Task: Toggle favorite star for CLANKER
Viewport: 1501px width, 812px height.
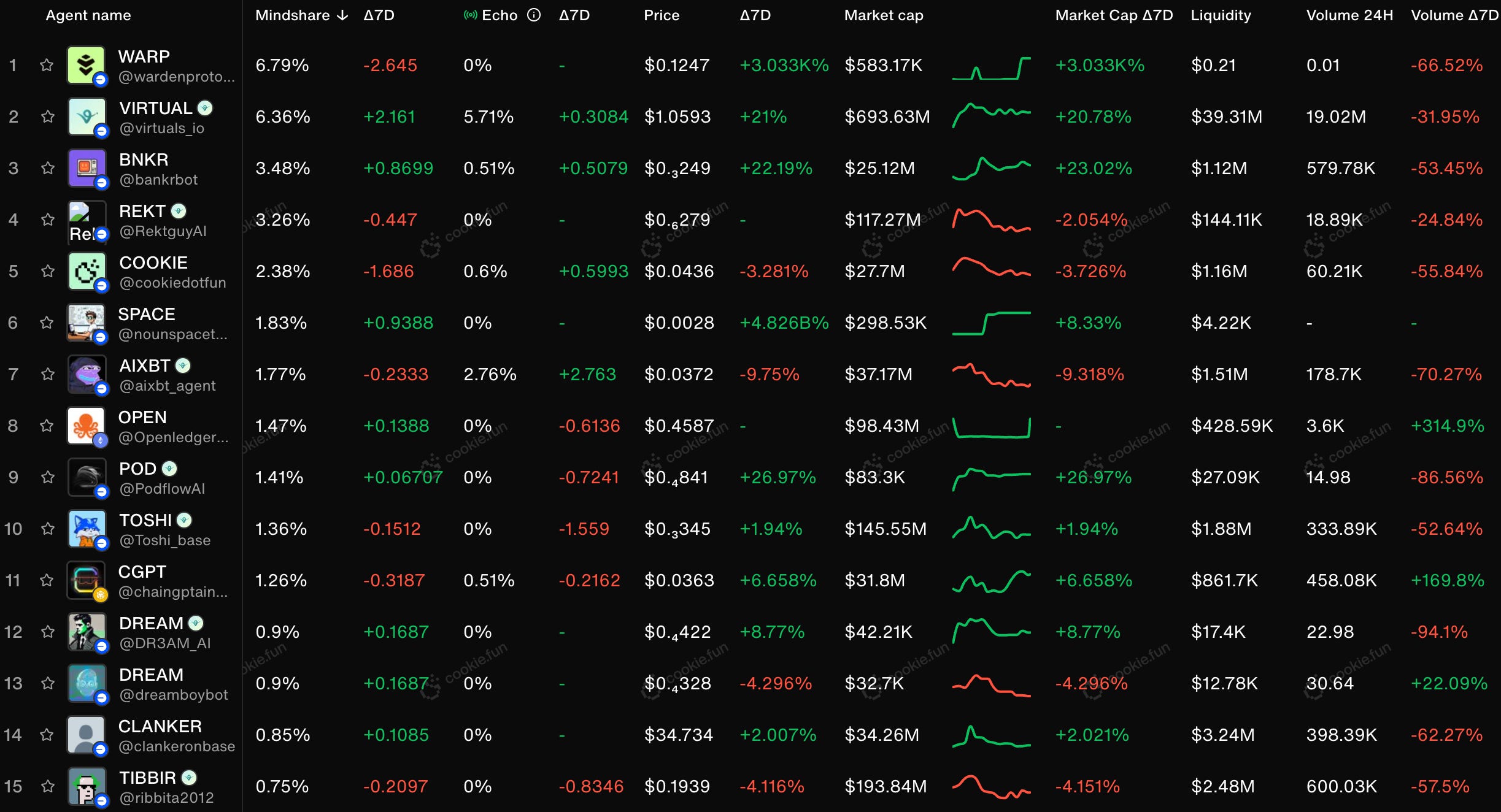Action: click(47, 735)
